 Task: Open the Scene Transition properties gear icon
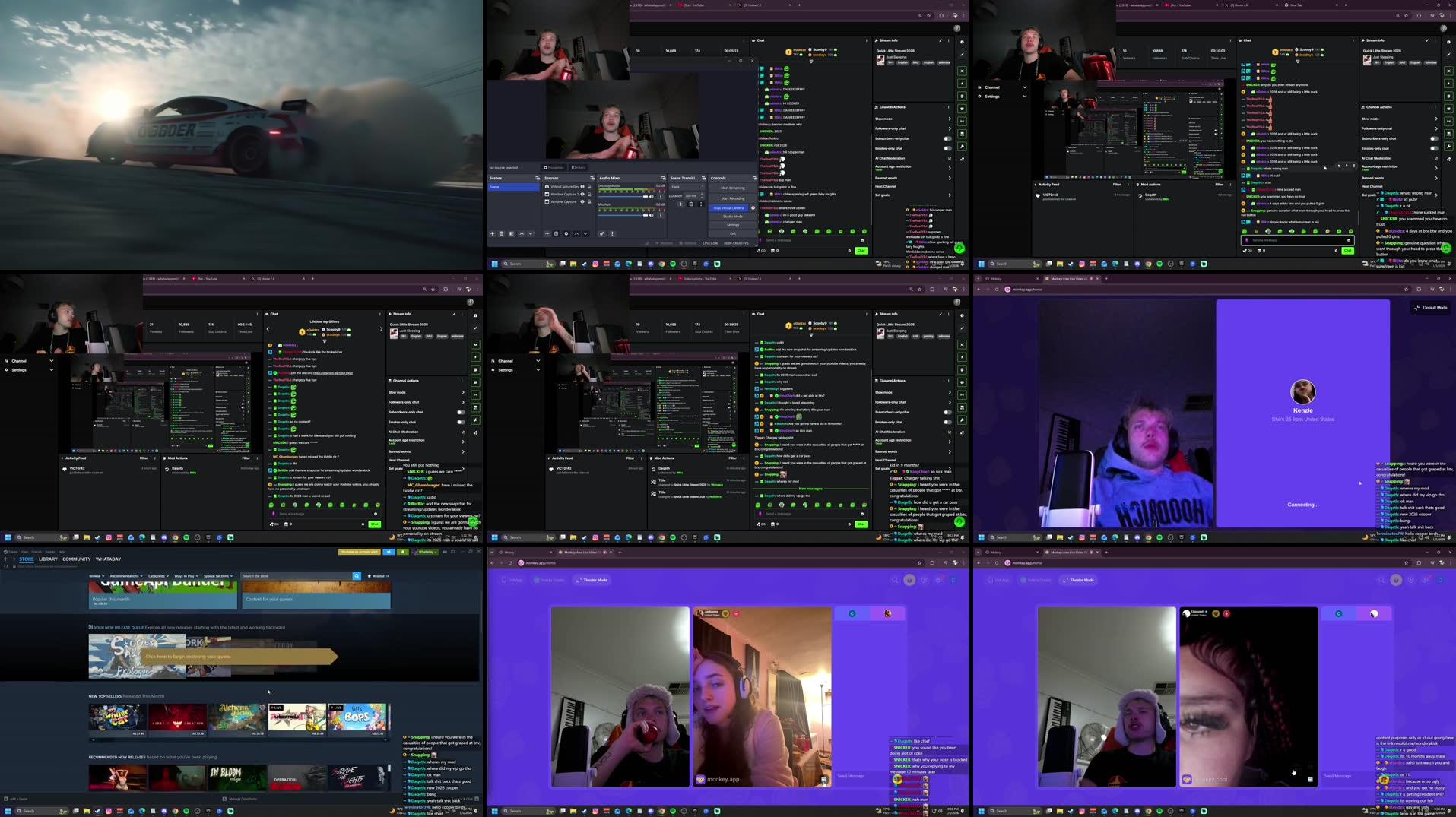pos(700,204)
